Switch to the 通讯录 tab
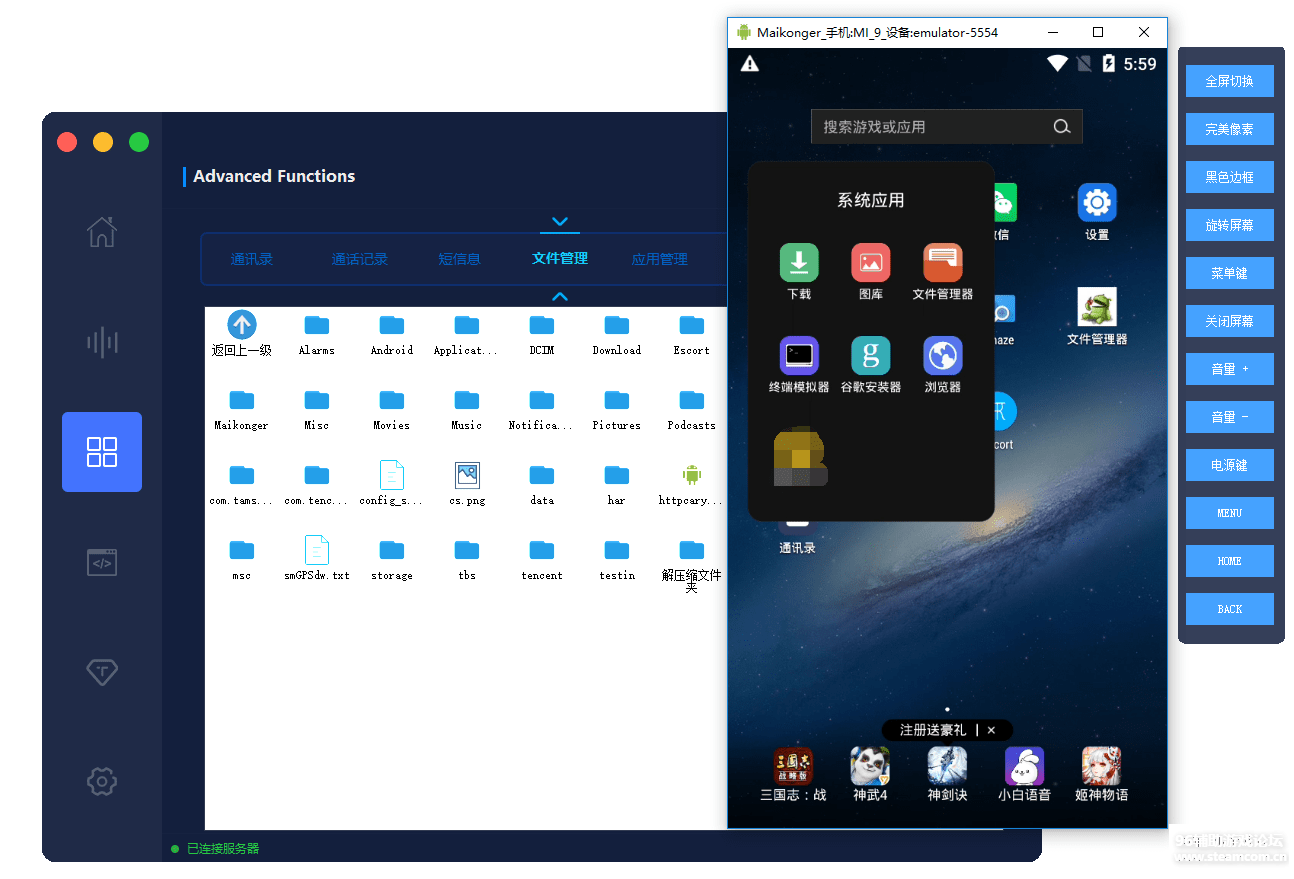 click(x=251, y=259)
